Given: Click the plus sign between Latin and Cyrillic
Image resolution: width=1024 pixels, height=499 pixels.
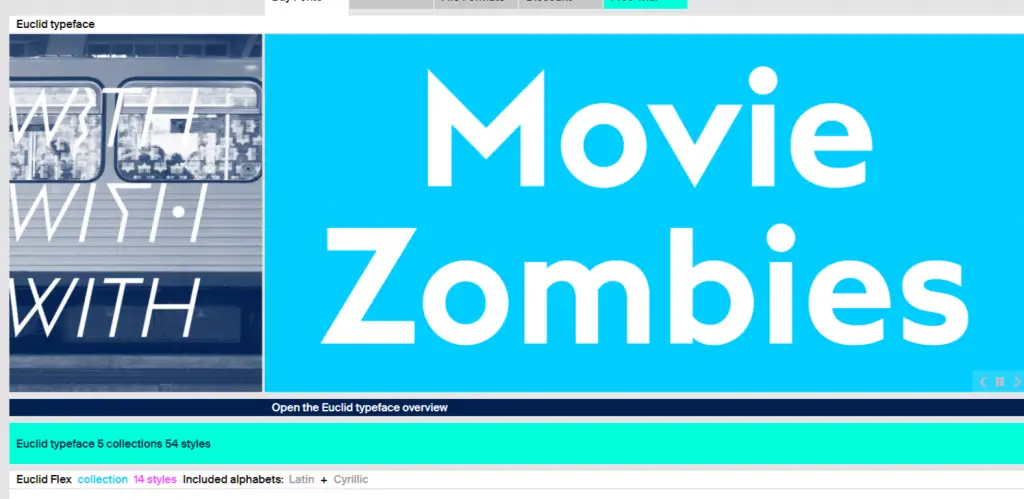Looking at the screenshot, I should [x=323, y=480].
